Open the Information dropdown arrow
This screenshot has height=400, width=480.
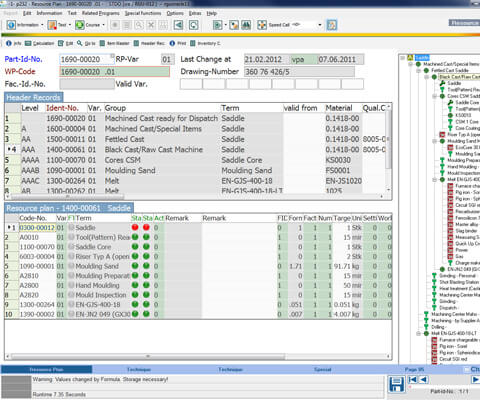[42, 25]
